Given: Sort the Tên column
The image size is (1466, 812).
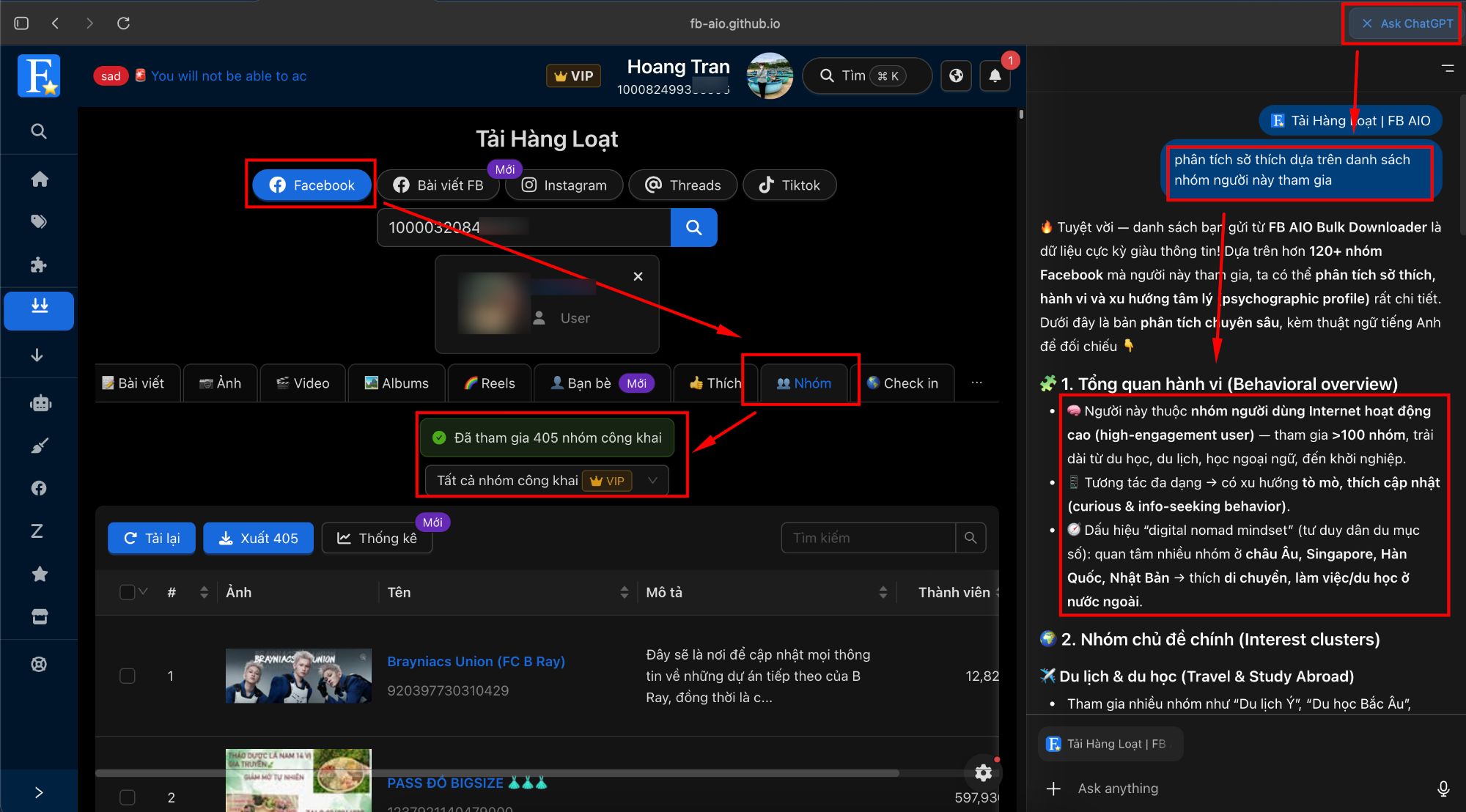Looking at the screenshot, I should pyautogui.click(x=624, y=592).
